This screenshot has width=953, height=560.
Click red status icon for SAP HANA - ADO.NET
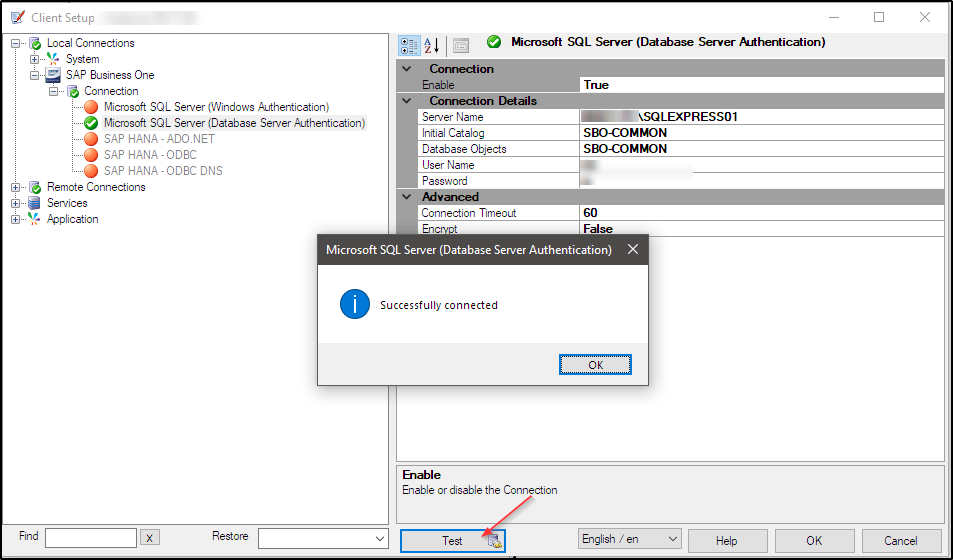[x=91, y=139]
